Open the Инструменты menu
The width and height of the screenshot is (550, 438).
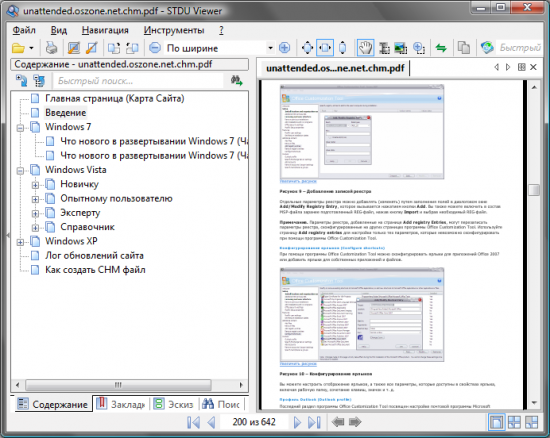click(x=174, y=30)
